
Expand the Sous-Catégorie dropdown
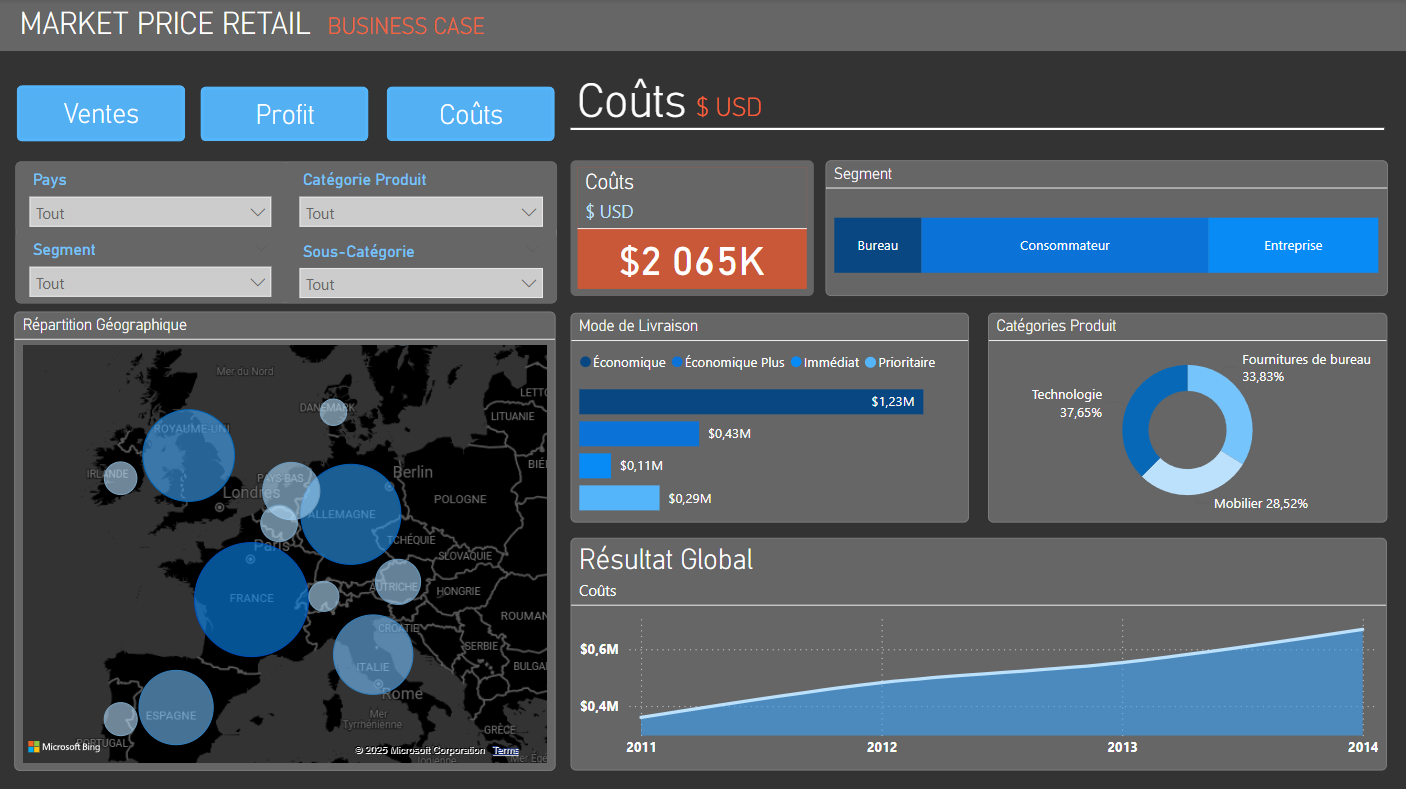pos(420,284)
